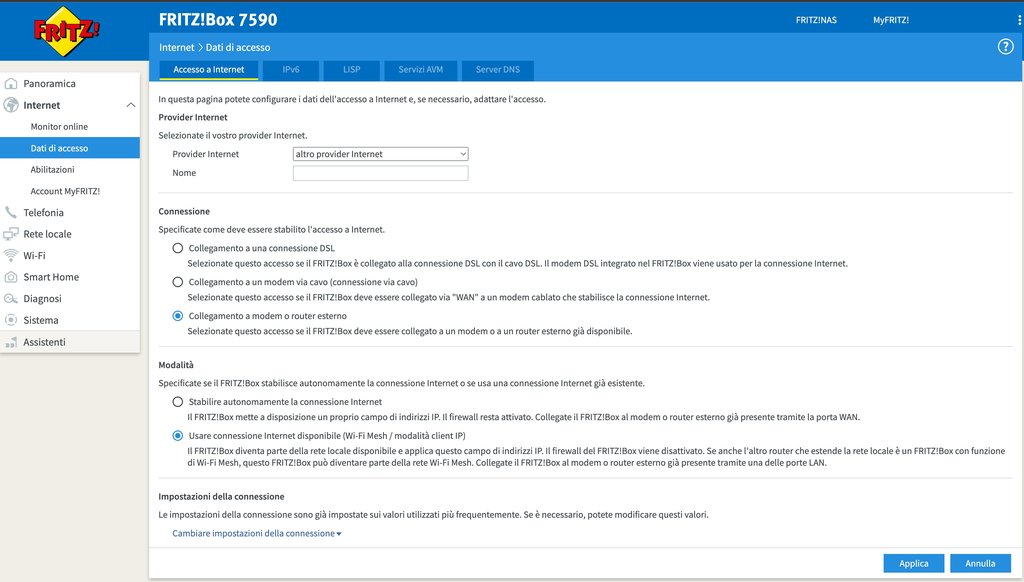1024x582 pixels.
Task: Click the Panoramica house icon
Action: 11,84
